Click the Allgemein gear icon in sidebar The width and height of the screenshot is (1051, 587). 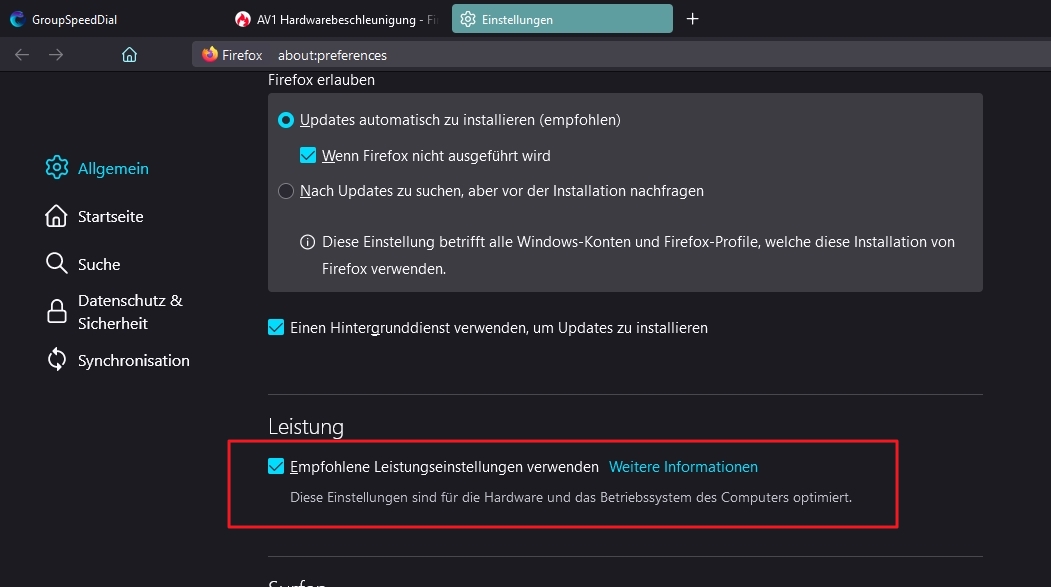(x=57, y=168)
